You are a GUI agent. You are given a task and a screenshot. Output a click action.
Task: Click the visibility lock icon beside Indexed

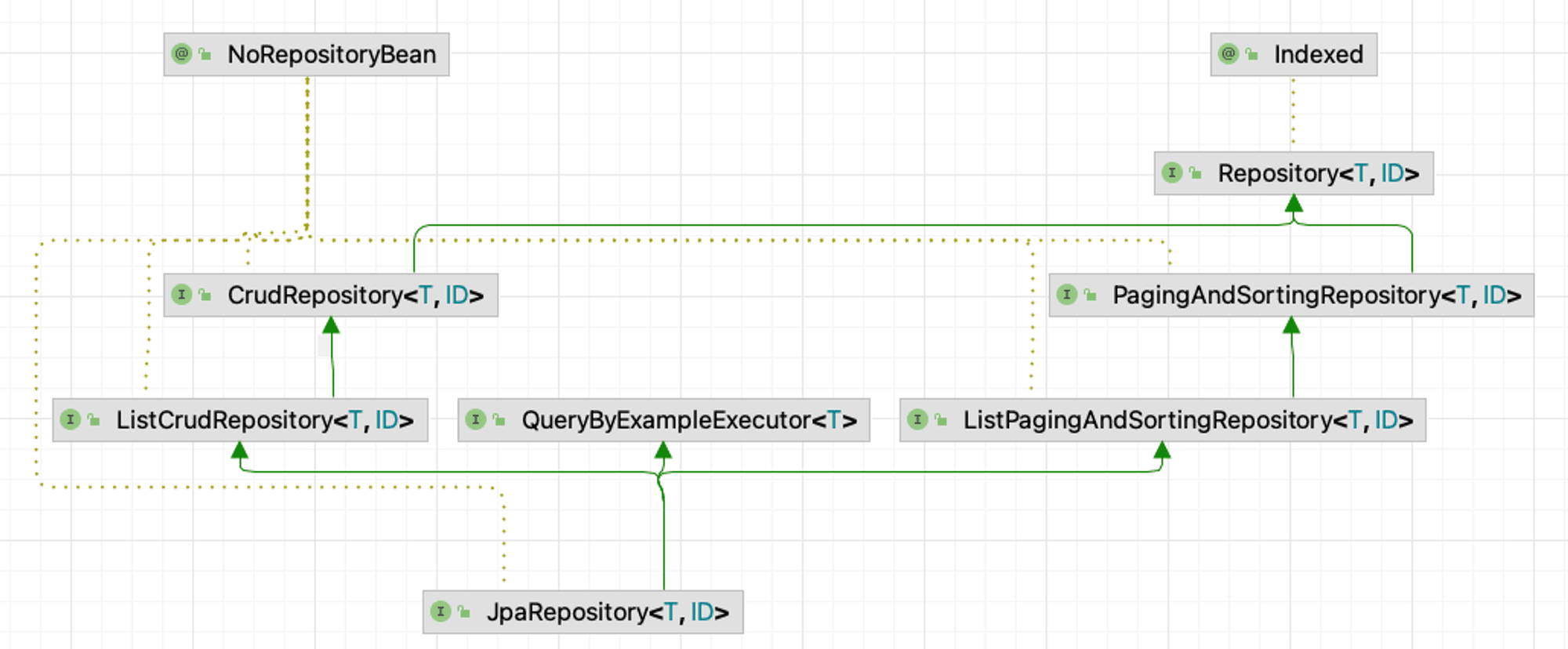point(1252,54)
